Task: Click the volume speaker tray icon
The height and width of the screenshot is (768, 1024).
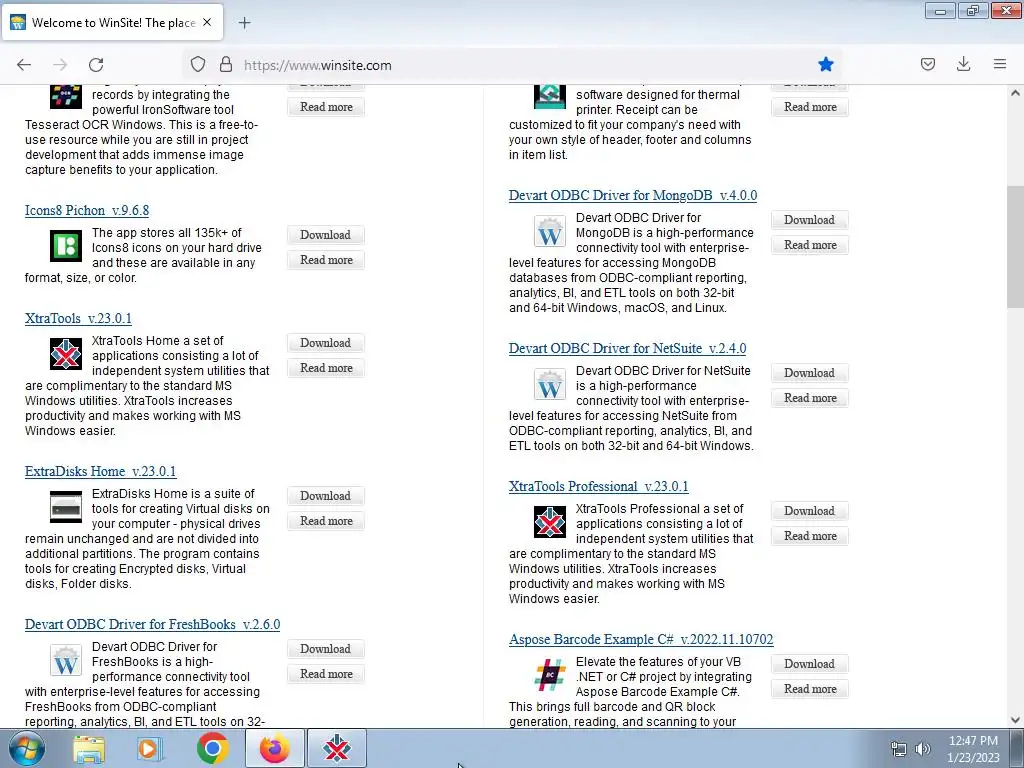Action: (x=923, y=749)
